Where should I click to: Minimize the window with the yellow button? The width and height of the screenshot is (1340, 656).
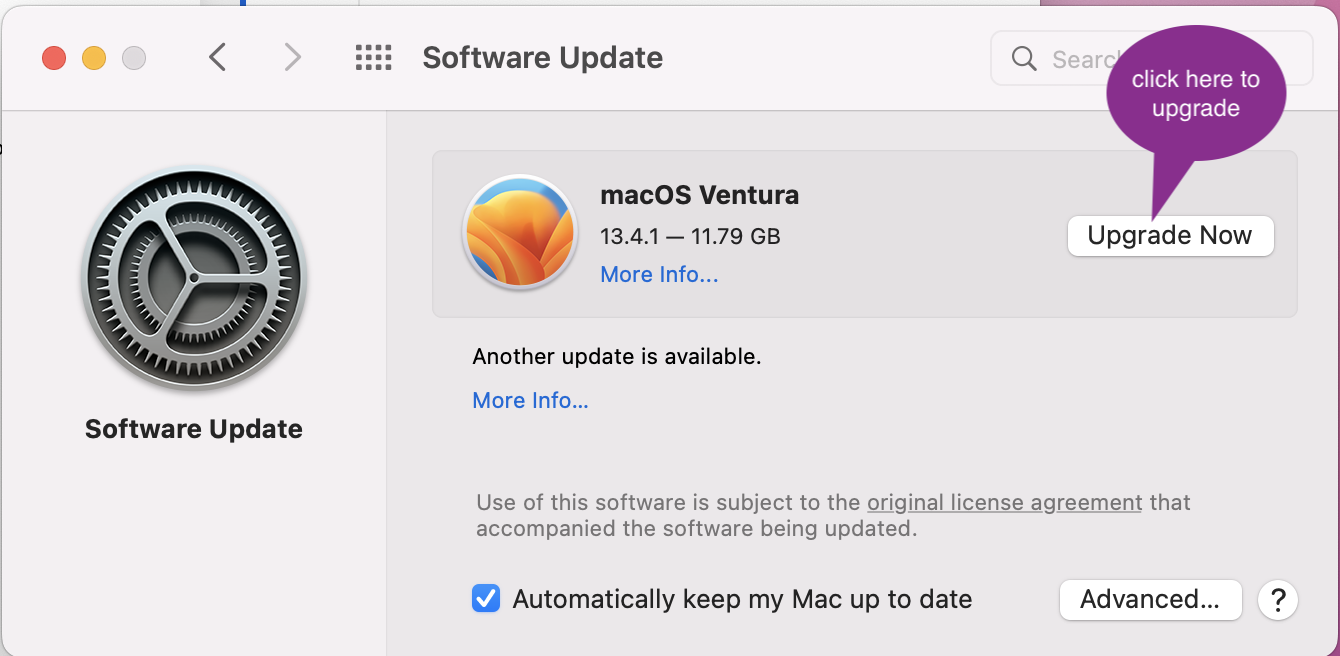(94, 58)
